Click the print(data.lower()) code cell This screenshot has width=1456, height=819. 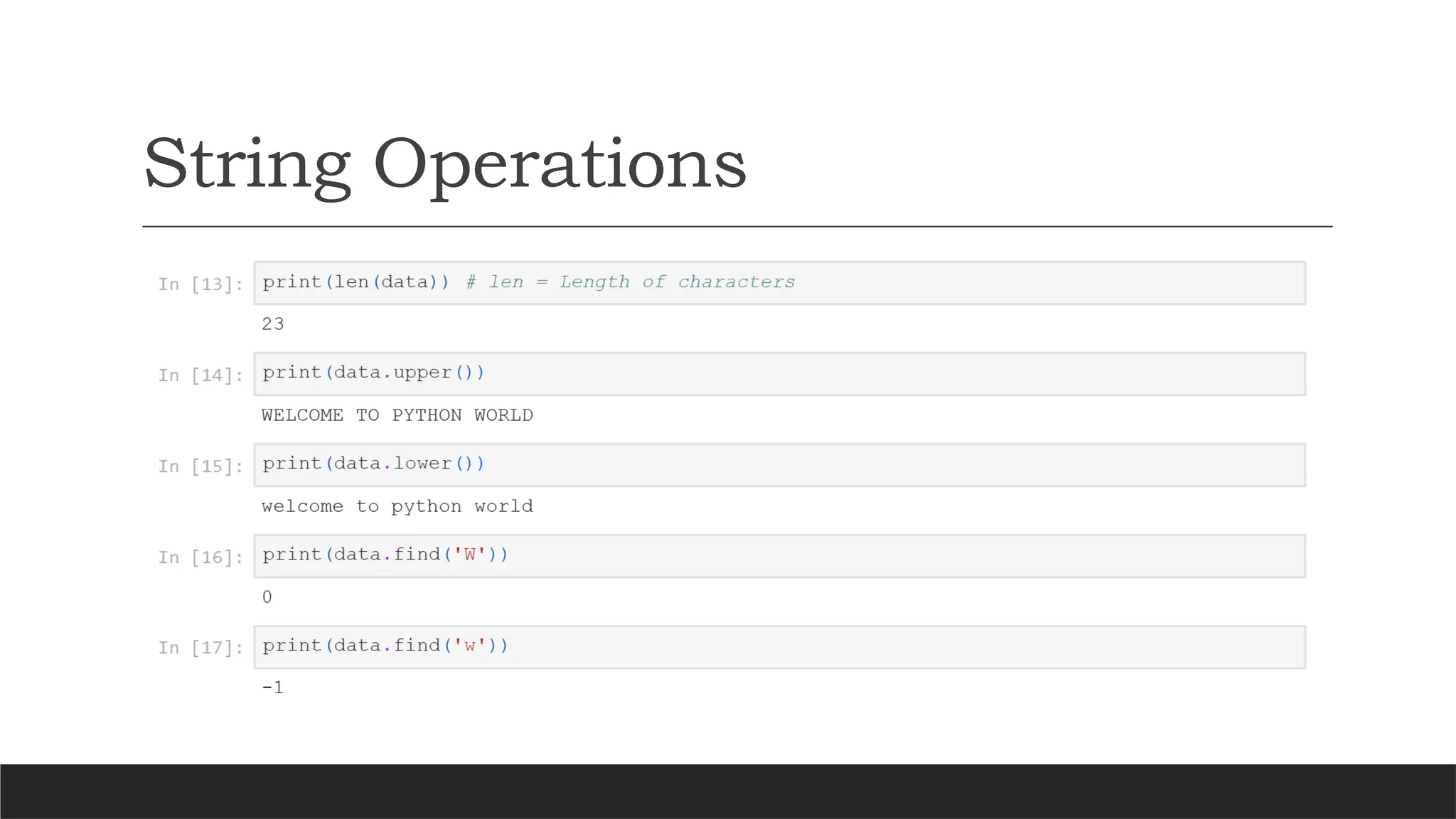click(780, 465)
